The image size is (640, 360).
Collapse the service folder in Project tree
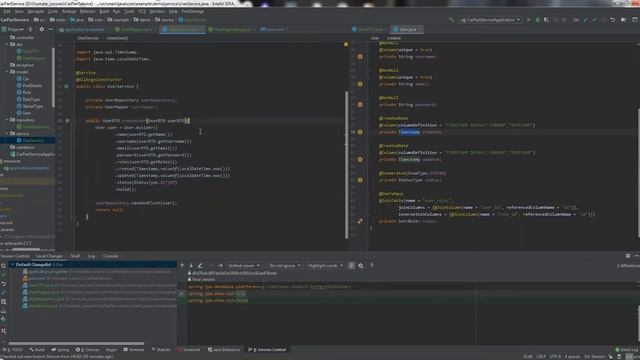point(7,133)
